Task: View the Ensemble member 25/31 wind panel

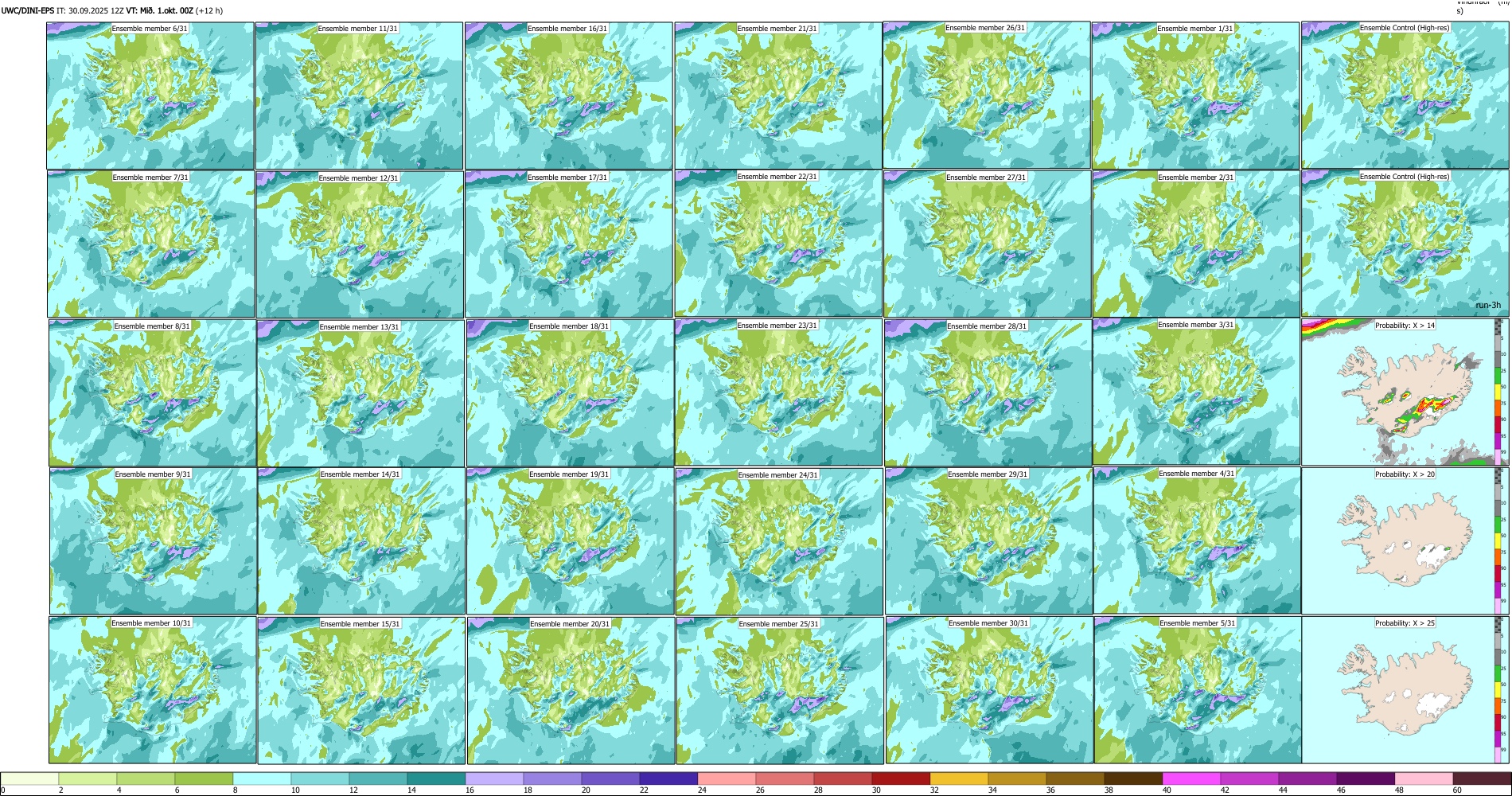Action: pyautogui.click(x=780, y=690)
